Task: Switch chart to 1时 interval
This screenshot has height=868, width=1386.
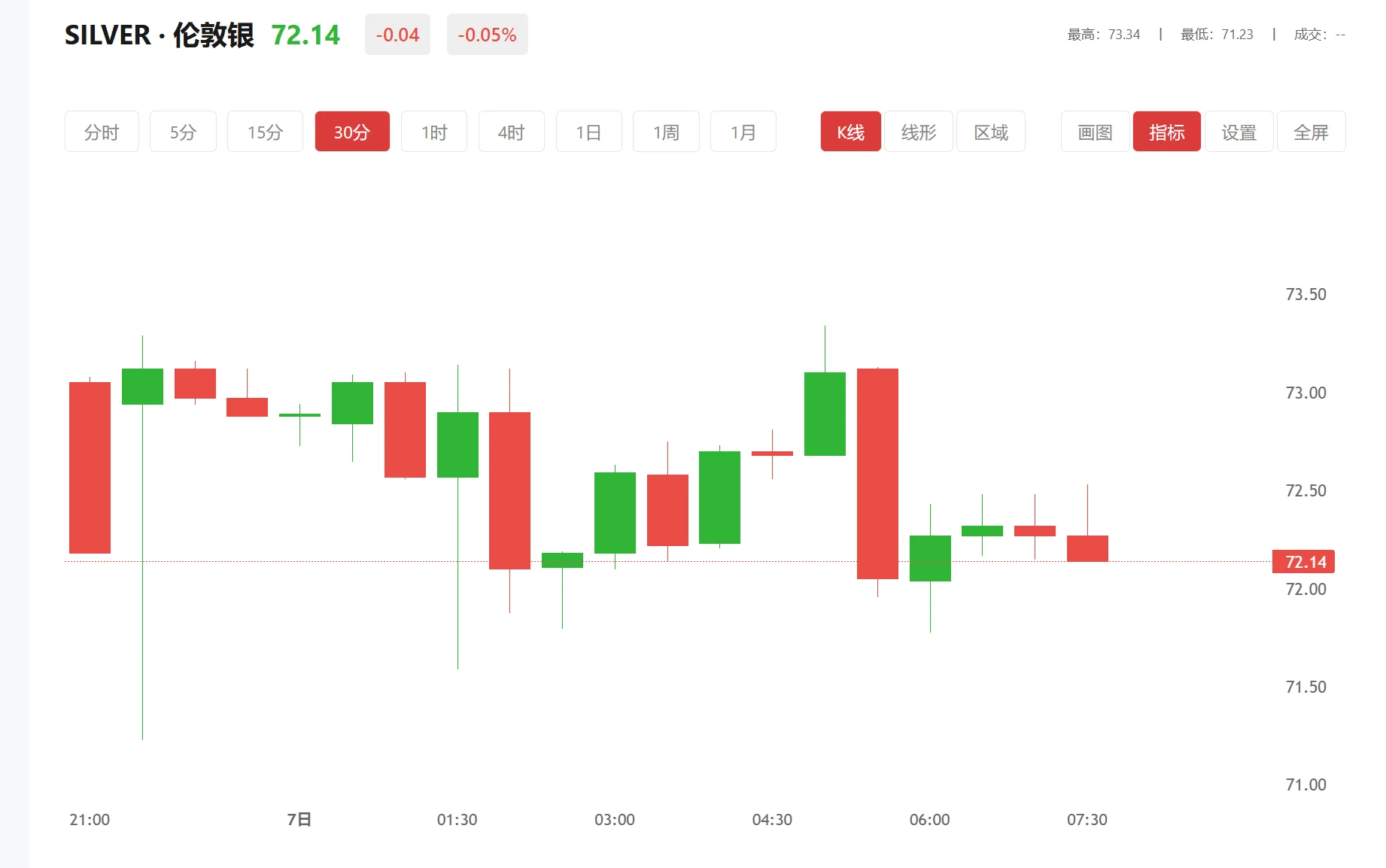Action: [434, 132]
